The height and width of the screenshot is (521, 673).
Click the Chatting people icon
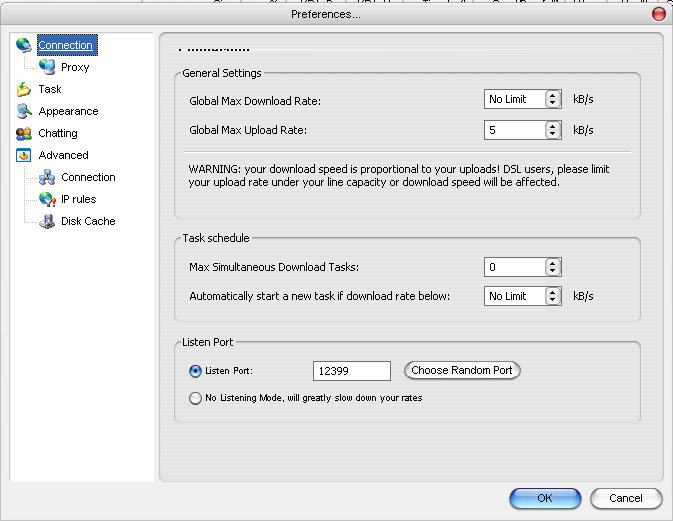24,133
